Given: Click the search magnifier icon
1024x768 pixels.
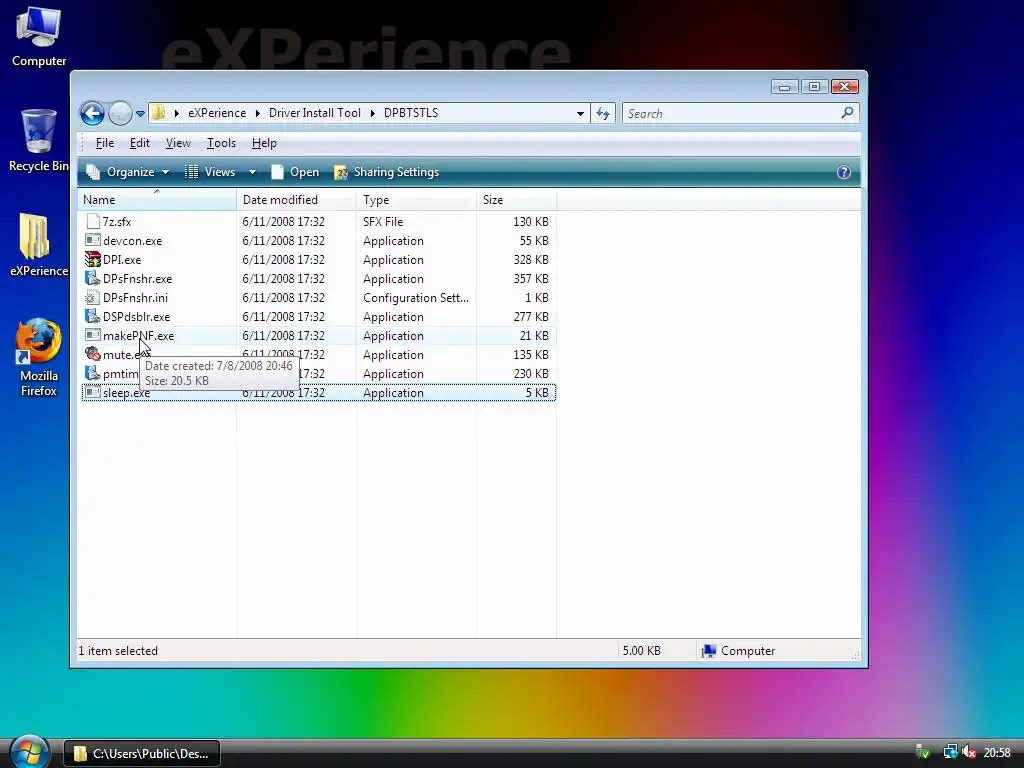Looking at the screenshot, I should point(848,113).
